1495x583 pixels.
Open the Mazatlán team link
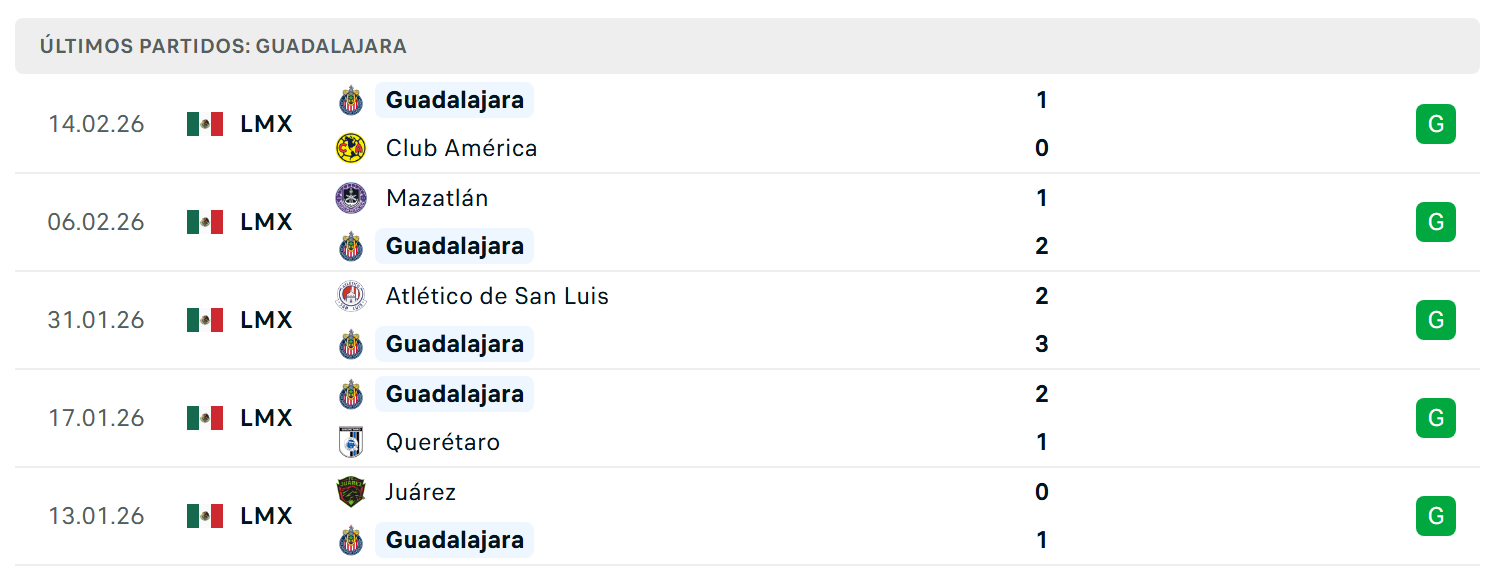[x=437, y=198]
